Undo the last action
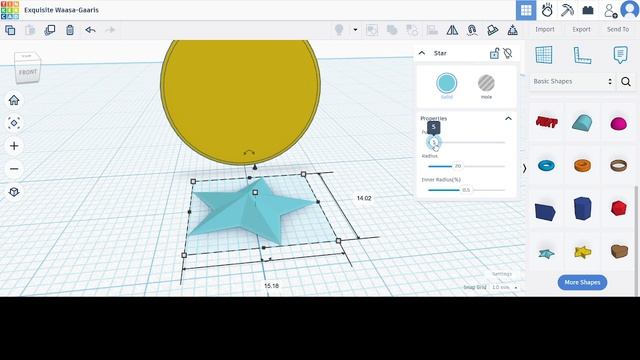640x360 pixels. point(90,30)
